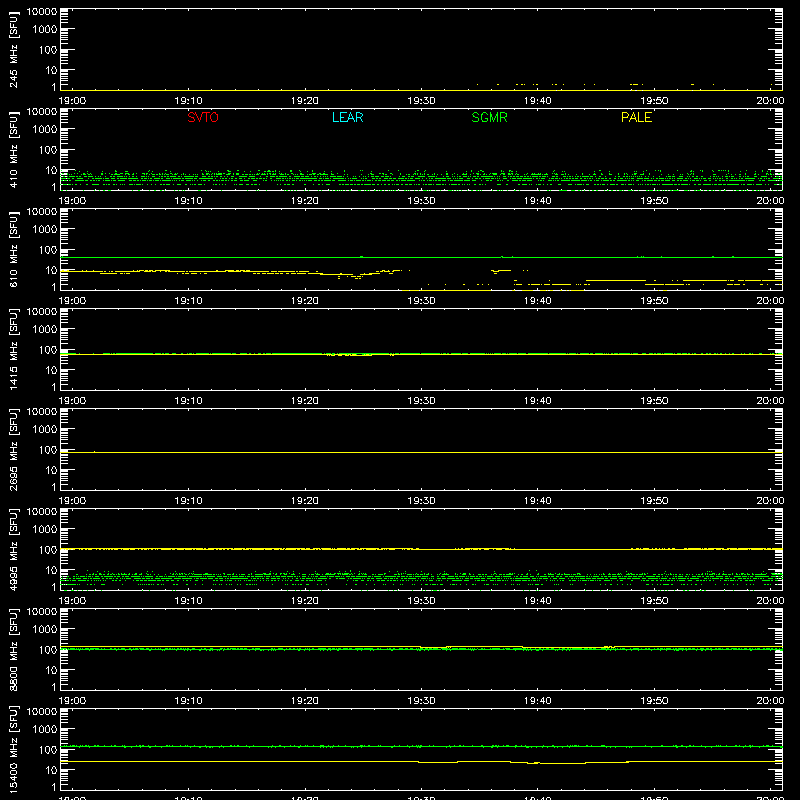Click the 1000 y-axis value on 410 MHz plot
Screen dimensions: 800x800
[x=45, y=130]
